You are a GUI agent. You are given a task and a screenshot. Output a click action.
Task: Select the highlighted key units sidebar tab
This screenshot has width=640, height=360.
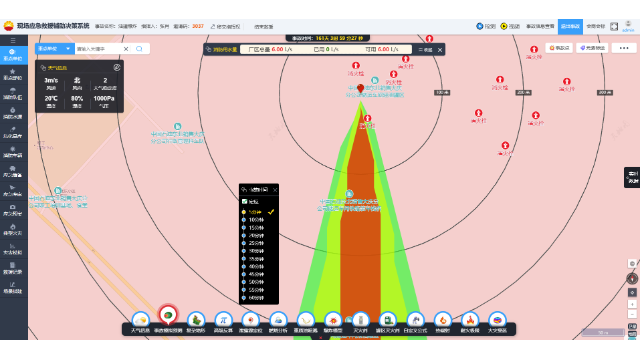13,55
